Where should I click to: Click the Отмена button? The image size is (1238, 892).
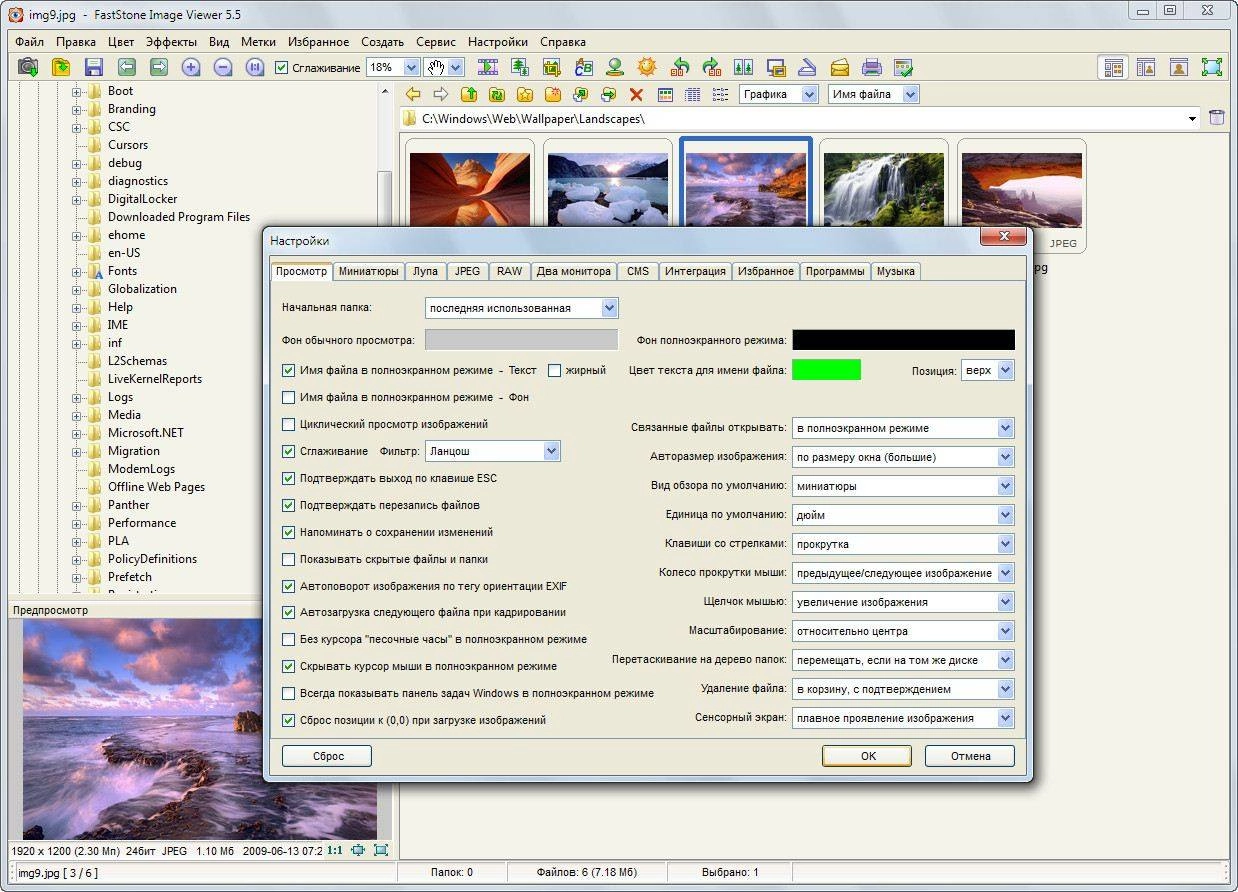point(970,756)
